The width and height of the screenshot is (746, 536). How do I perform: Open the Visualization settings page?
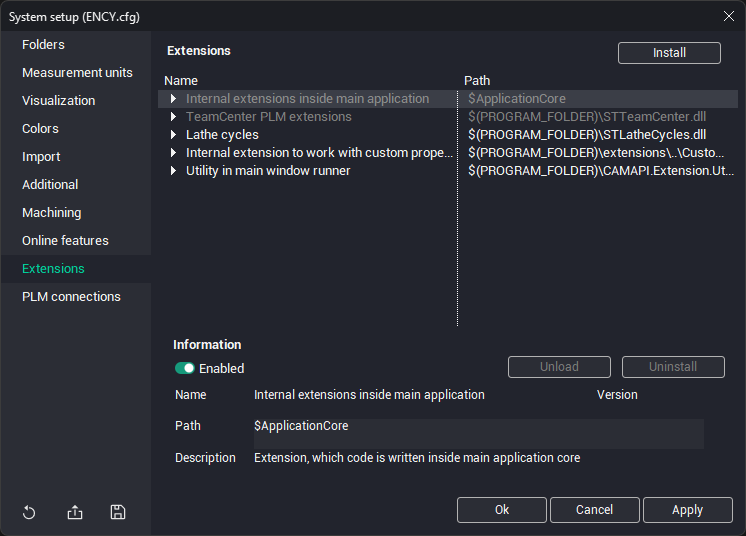59,101
